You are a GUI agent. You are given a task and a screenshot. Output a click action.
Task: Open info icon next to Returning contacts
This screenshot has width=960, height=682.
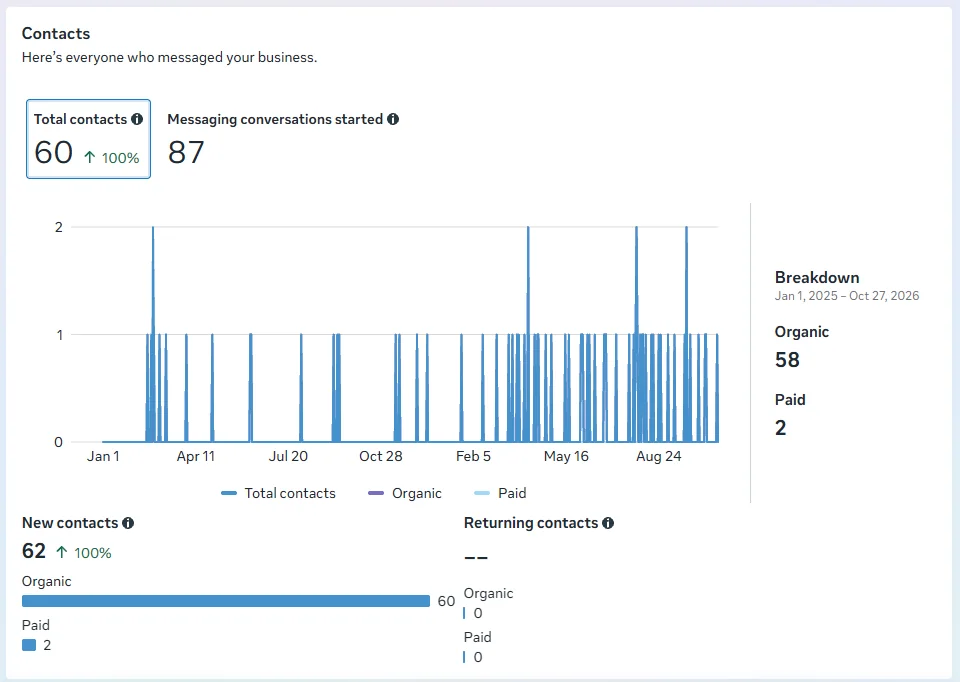pos(608,523)
